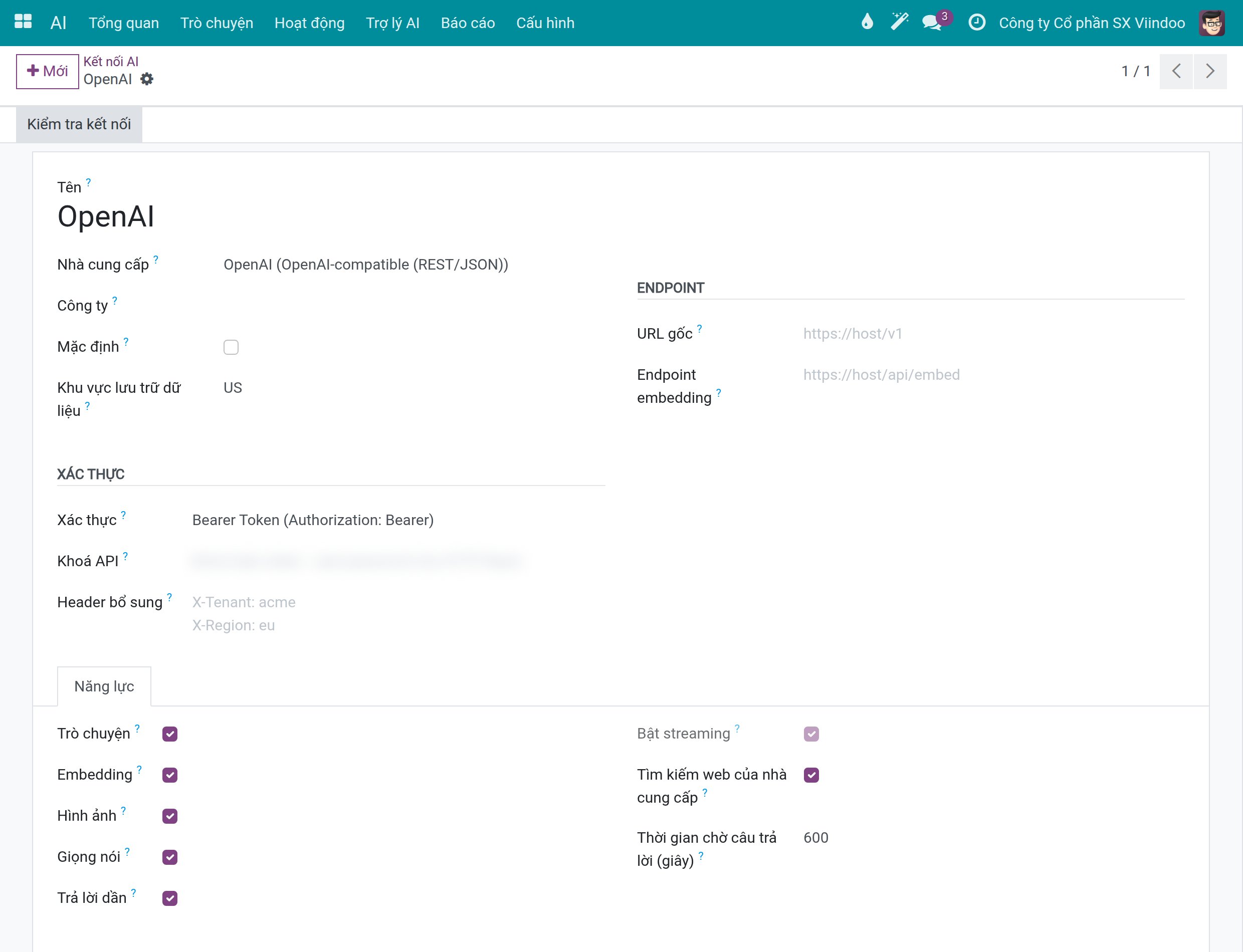This screenshot has height=952, width=1243.
Task: Select the Năng lực tab
Action: [x=104, y=686]
